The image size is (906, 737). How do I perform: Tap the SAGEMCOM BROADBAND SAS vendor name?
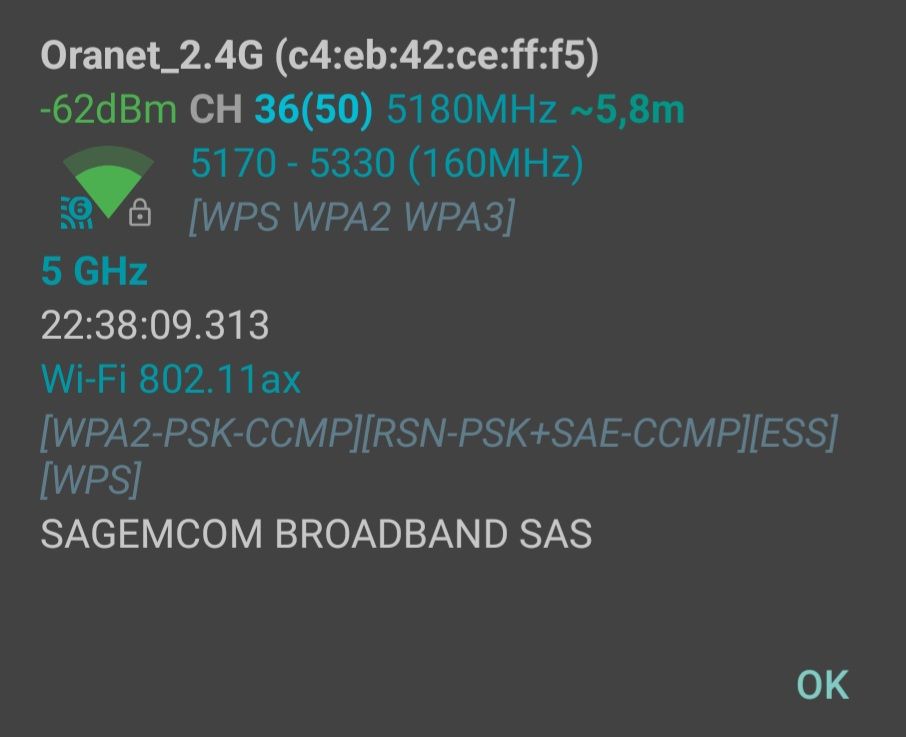(317, 533)
